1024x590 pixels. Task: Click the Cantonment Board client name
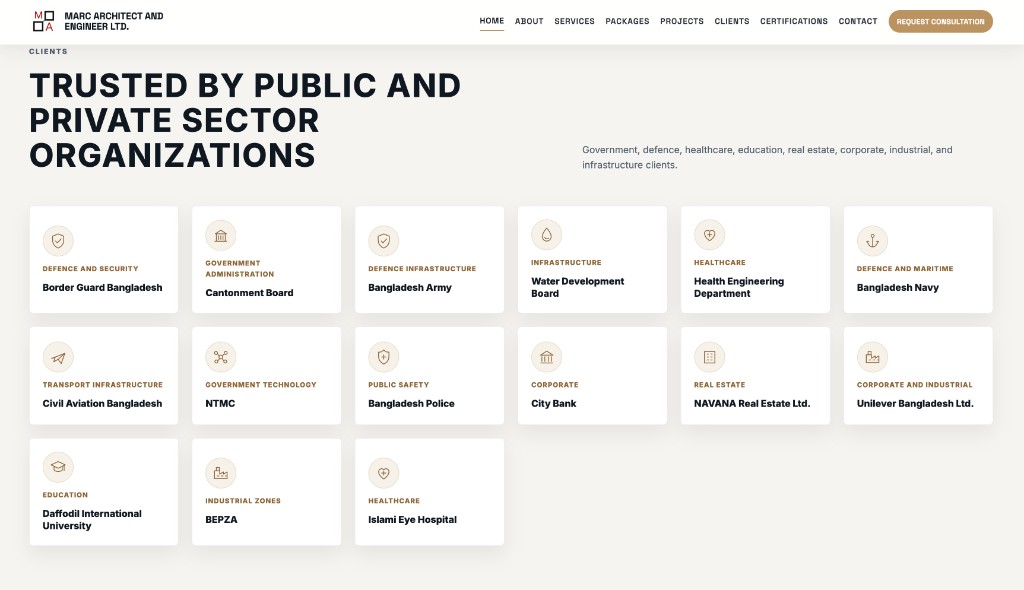(249, 293)
